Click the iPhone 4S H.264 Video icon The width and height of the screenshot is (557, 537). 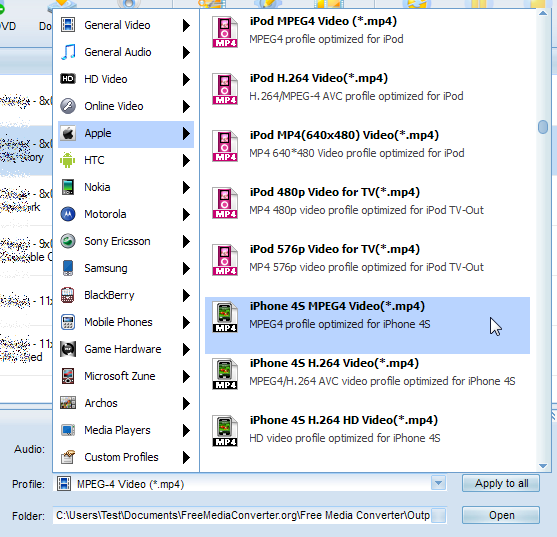tap(225, 374)
